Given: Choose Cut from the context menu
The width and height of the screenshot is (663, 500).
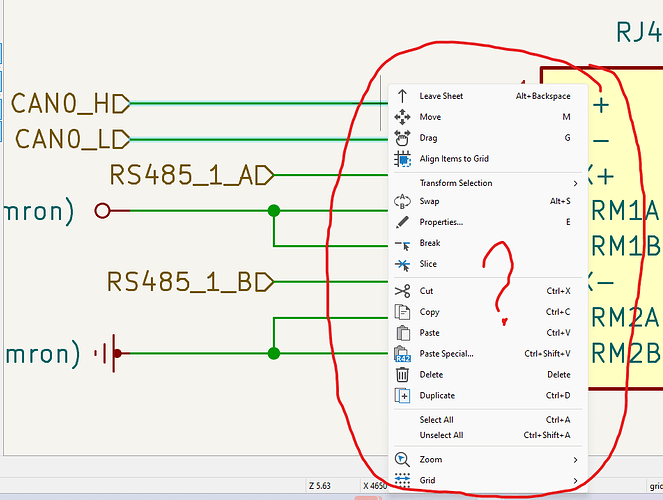Looking at the screenshot, I should (x=488, y=291).
